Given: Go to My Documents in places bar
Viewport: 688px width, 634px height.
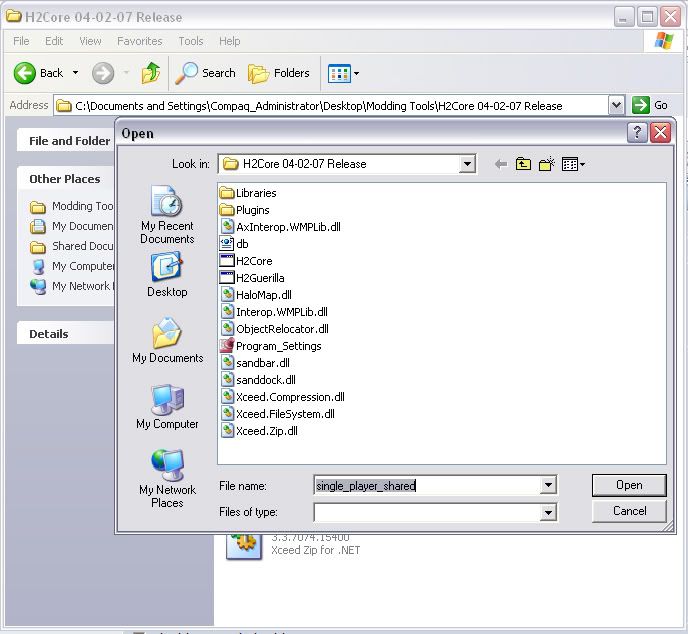Looking at the screenshot, I should pos(167,340).
